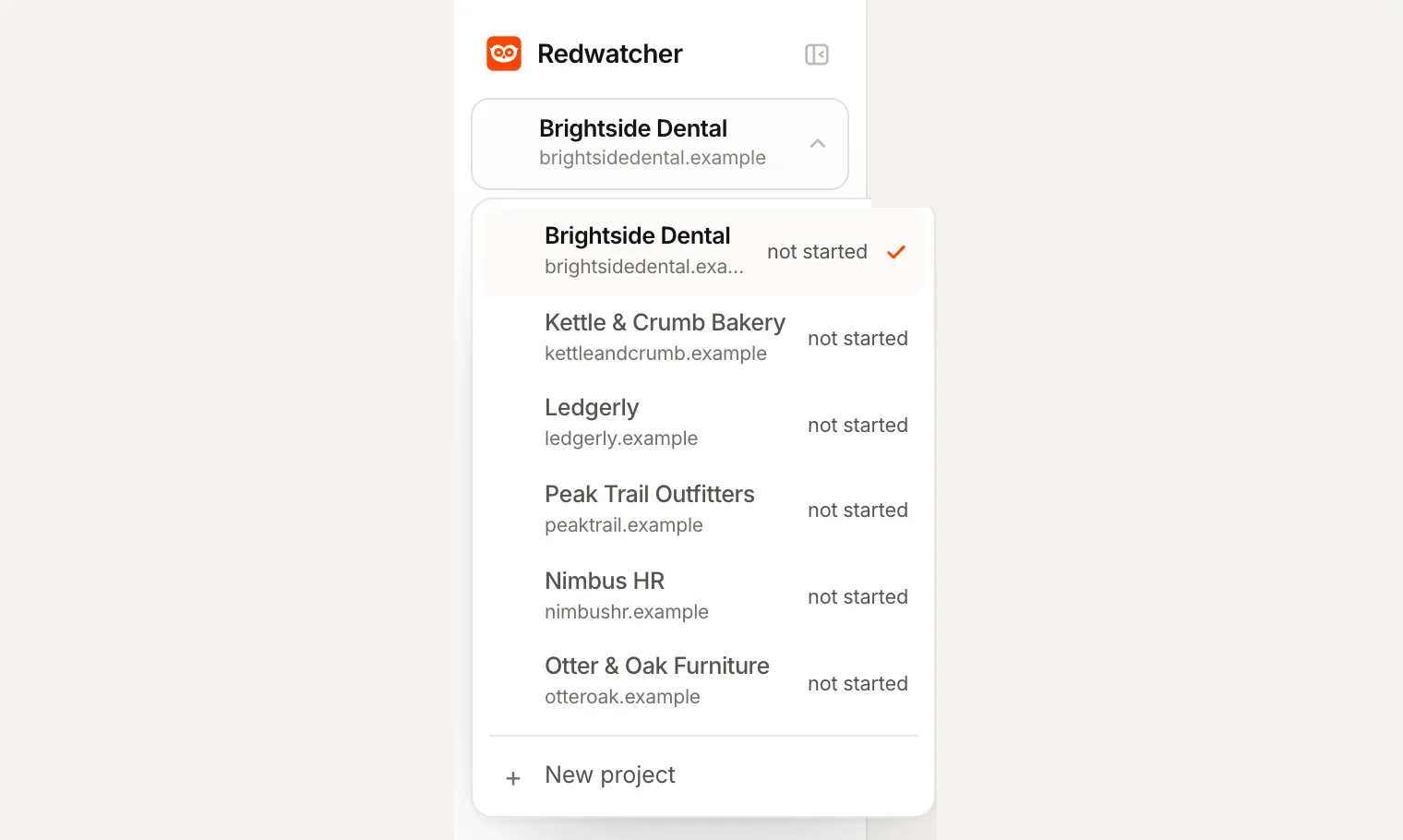1403x840 pixels.
Task: Click the orange checkmark on Brightside Dental
Action: (896, 252)
